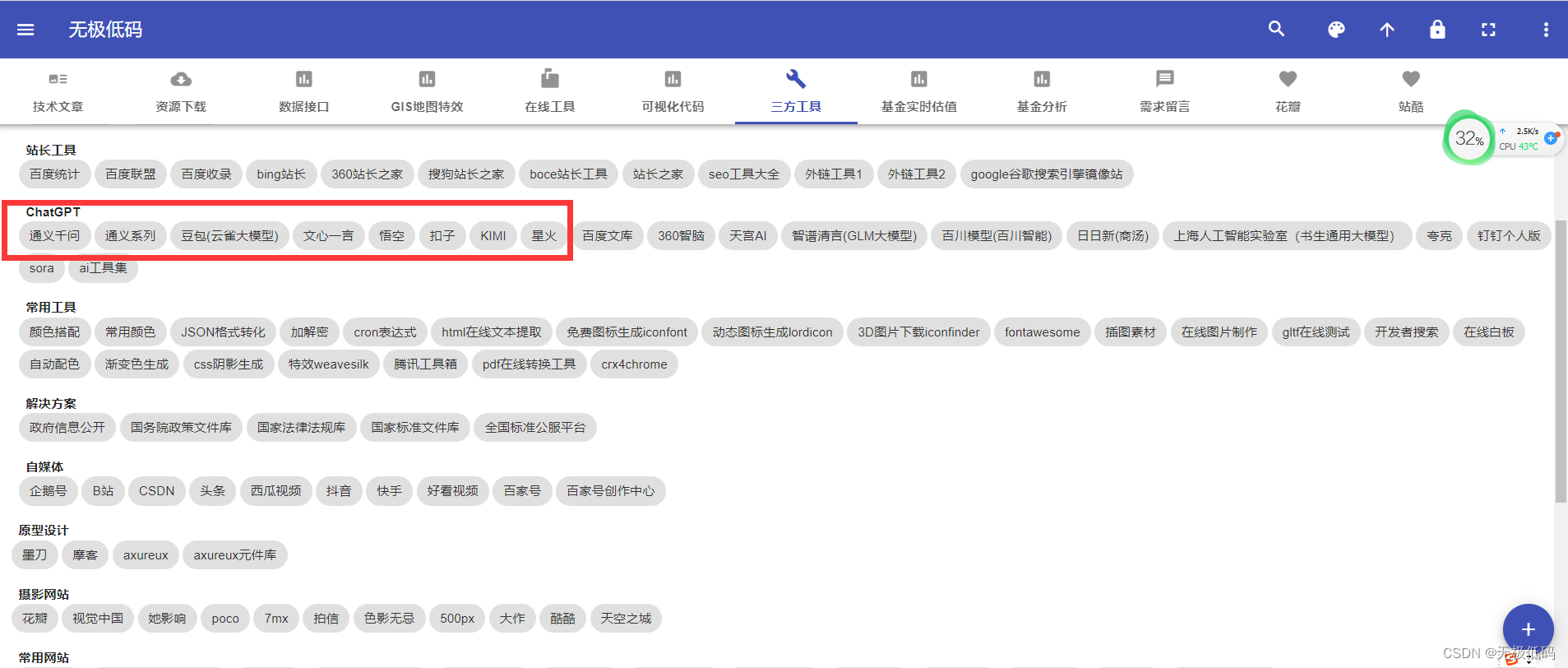Click the up arrow icon in header
The height and width of the screenshot is (668, 1568).
coord(1387,30)
